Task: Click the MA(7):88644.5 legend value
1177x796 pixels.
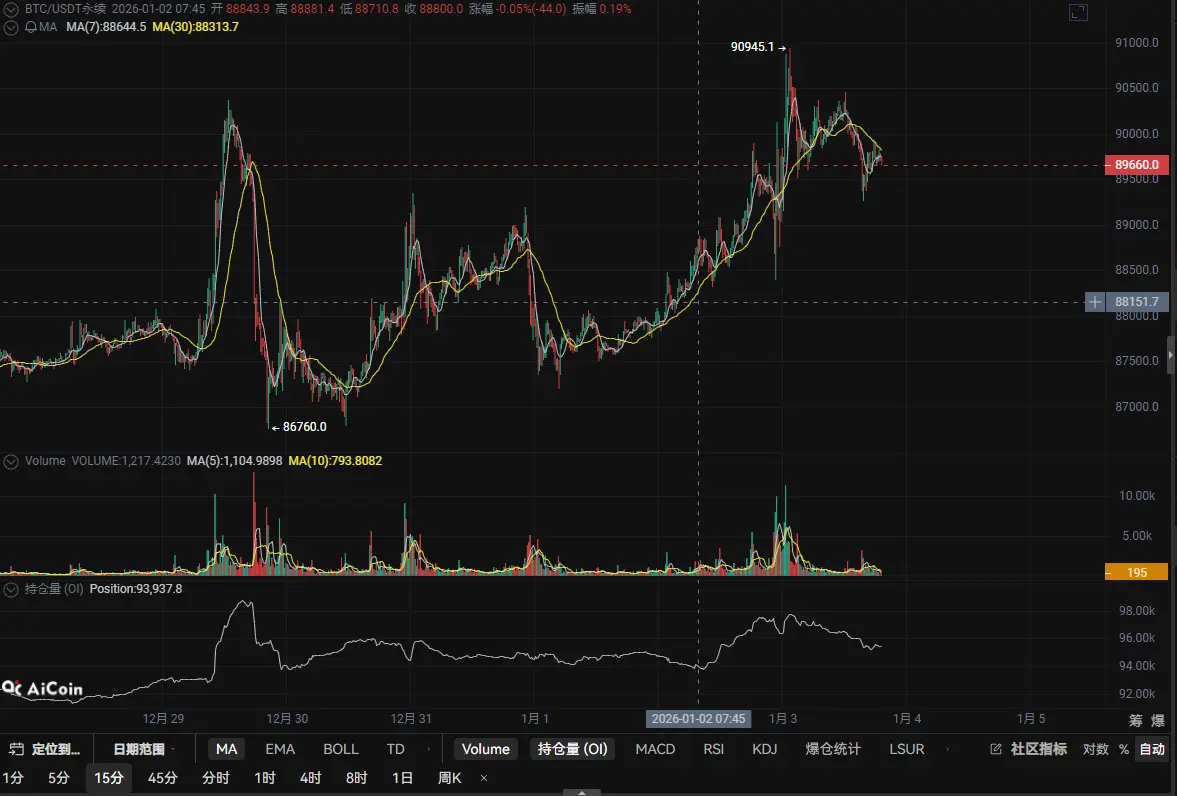Action: click(x=106, y=27)
